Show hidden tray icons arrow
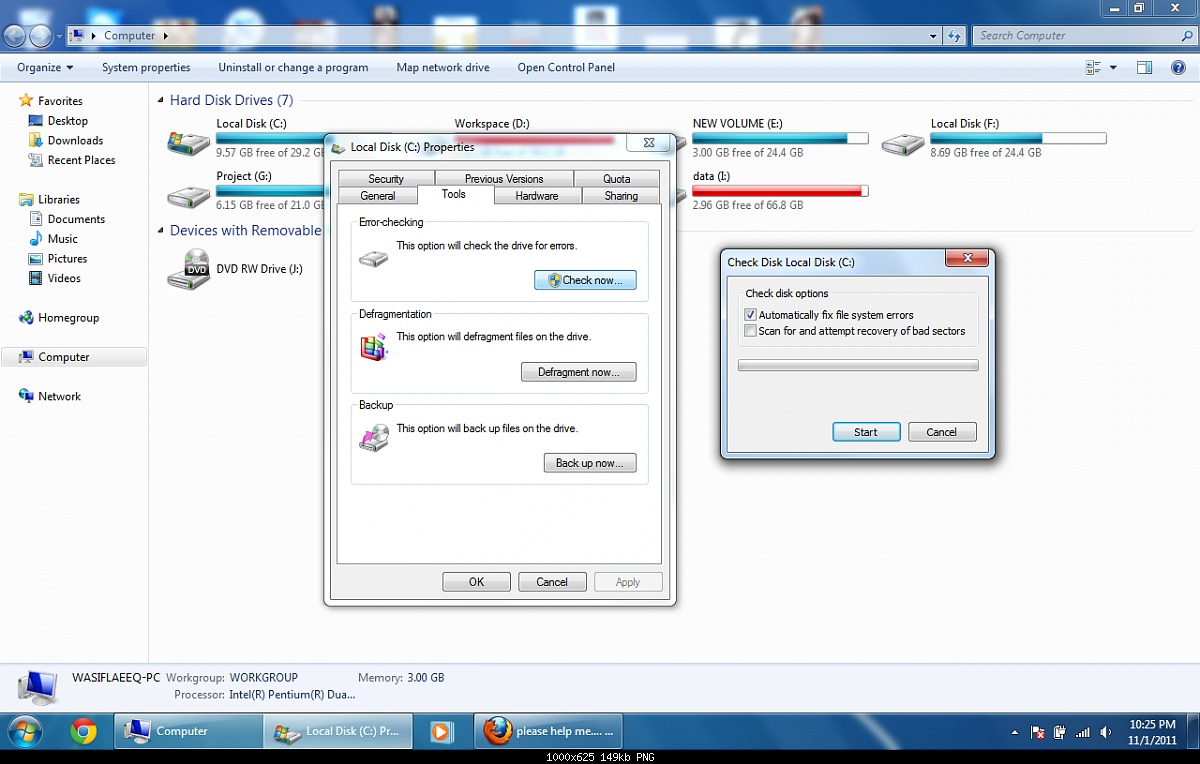1200x764 pixels. (x=1015, y=732)
